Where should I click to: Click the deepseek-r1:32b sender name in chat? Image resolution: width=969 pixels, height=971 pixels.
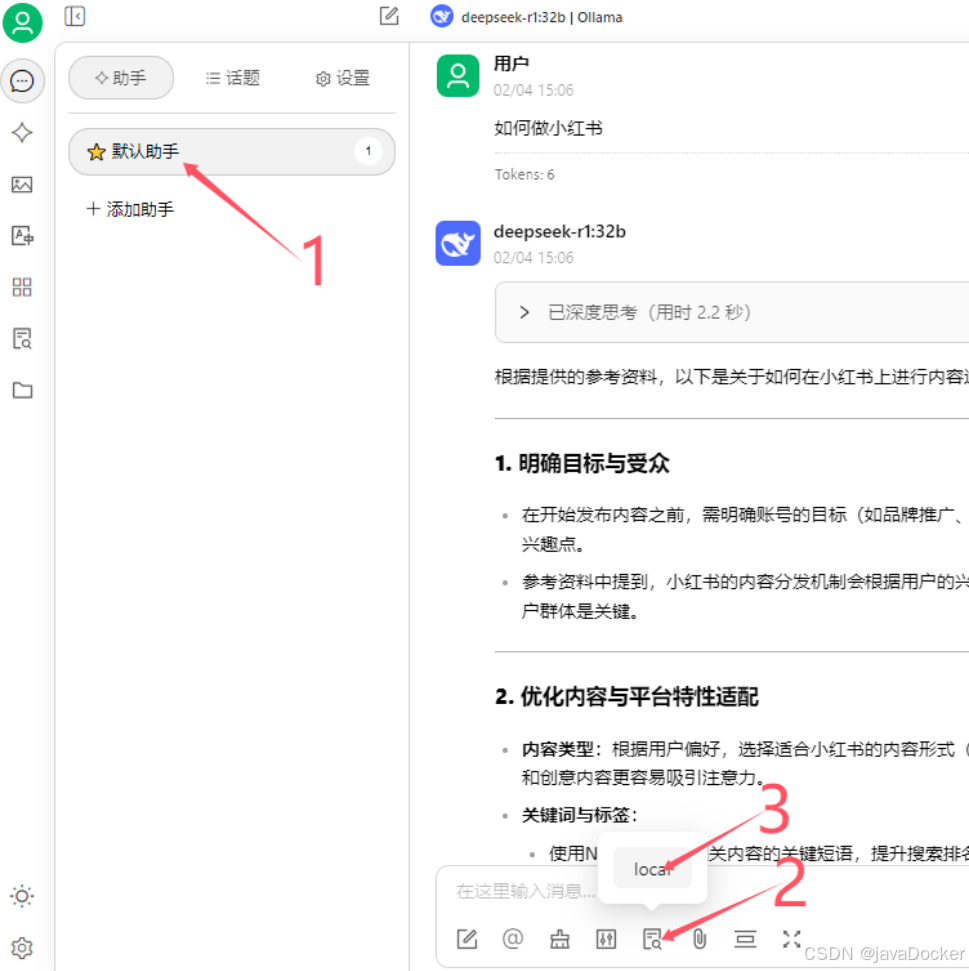click(x=560, y=231)
